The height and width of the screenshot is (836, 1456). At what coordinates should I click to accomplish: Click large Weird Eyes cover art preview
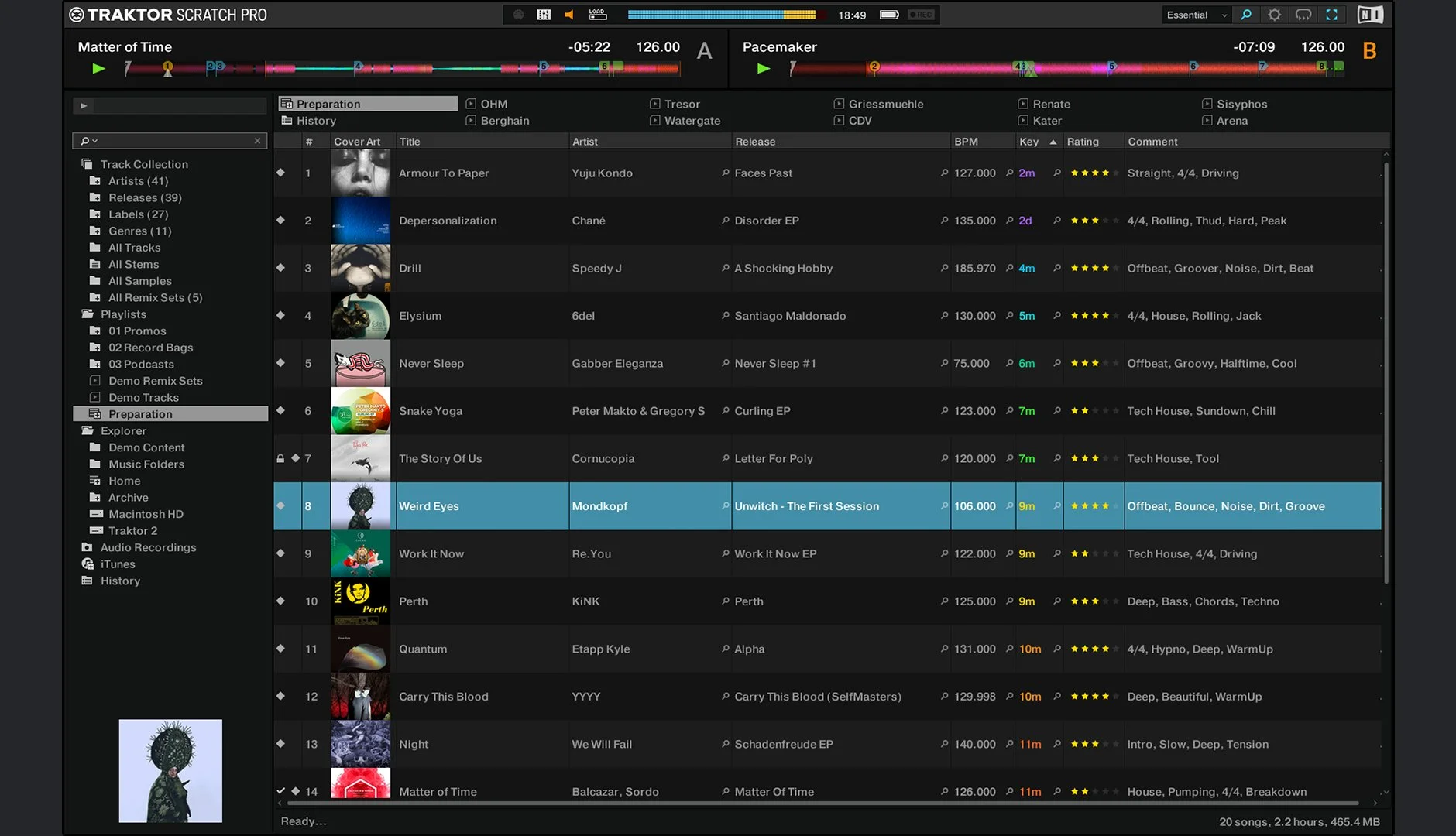click(x=170, y=771)
